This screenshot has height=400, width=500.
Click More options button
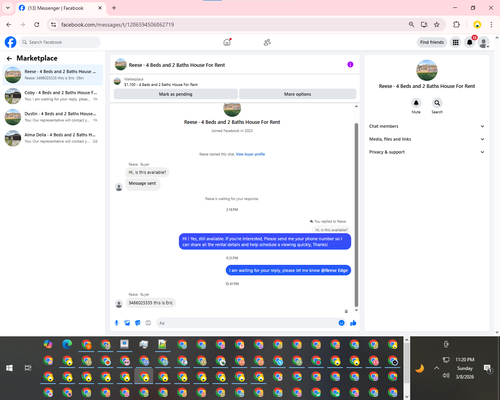point(297,94)
